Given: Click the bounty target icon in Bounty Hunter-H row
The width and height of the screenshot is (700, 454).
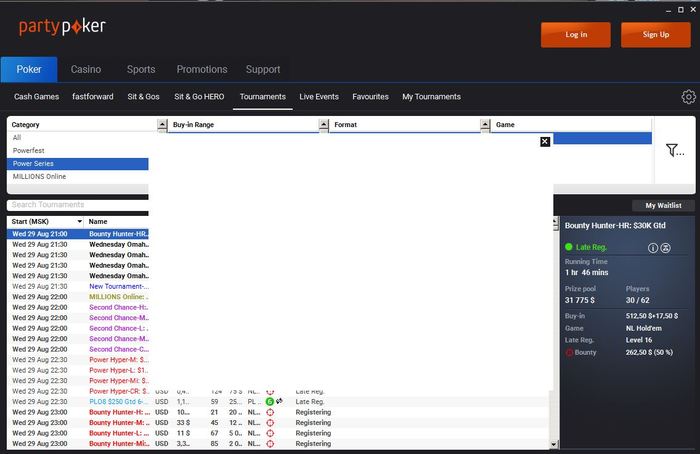Looking at the screenshot, I should click(270, 412).
